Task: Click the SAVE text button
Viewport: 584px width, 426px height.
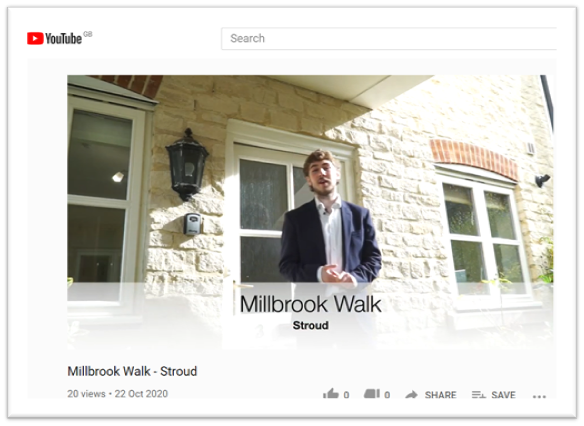Action: (503, 395)
